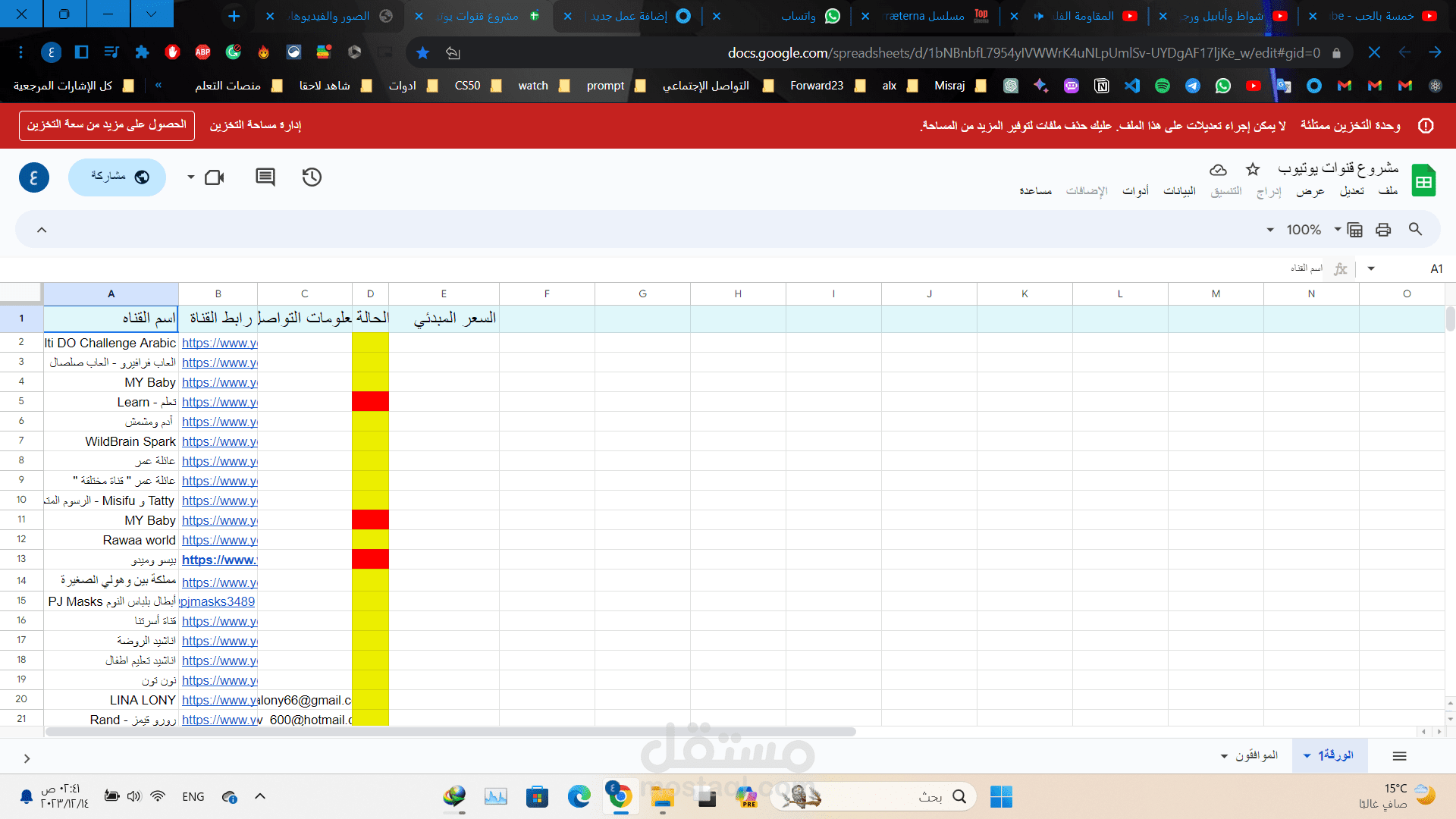Open the عرض menu

click(1310, 191)
